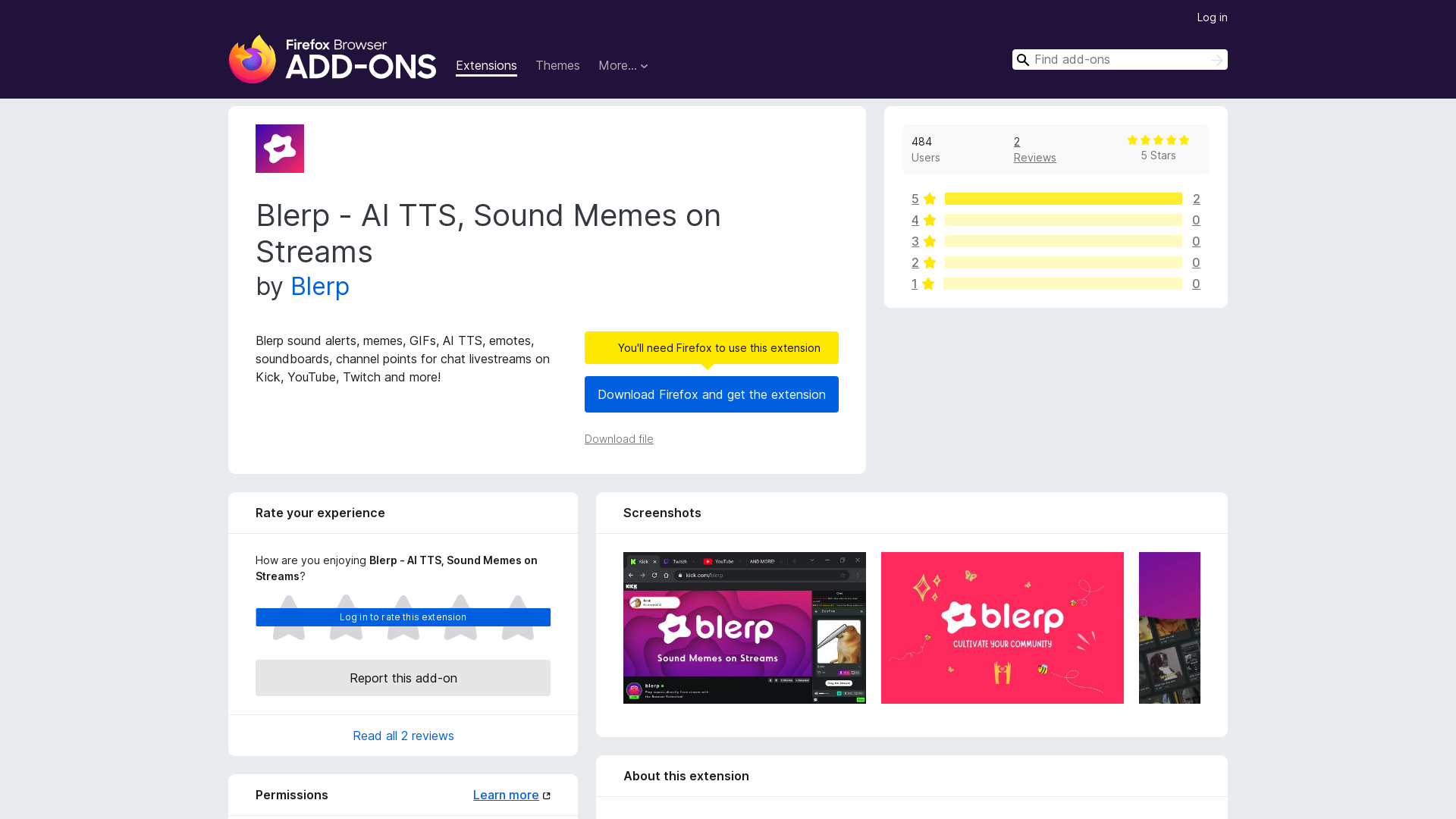Open the 2 Reviews link

coord(1034,149)
